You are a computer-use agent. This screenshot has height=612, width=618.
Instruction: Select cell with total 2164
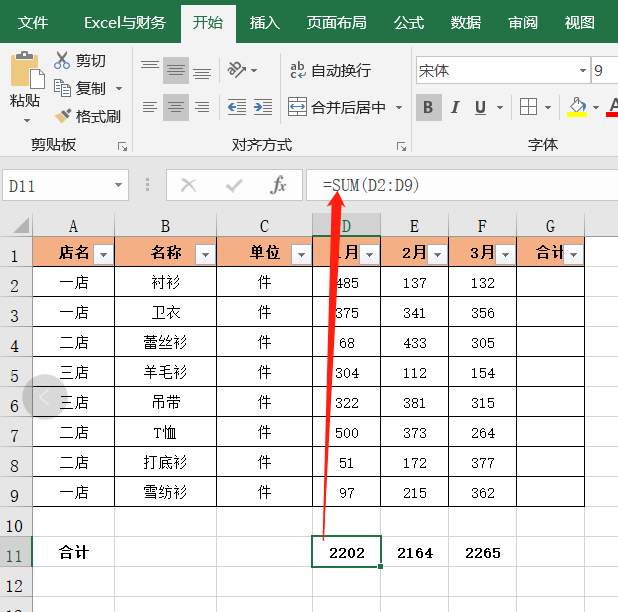pos(415,552)
